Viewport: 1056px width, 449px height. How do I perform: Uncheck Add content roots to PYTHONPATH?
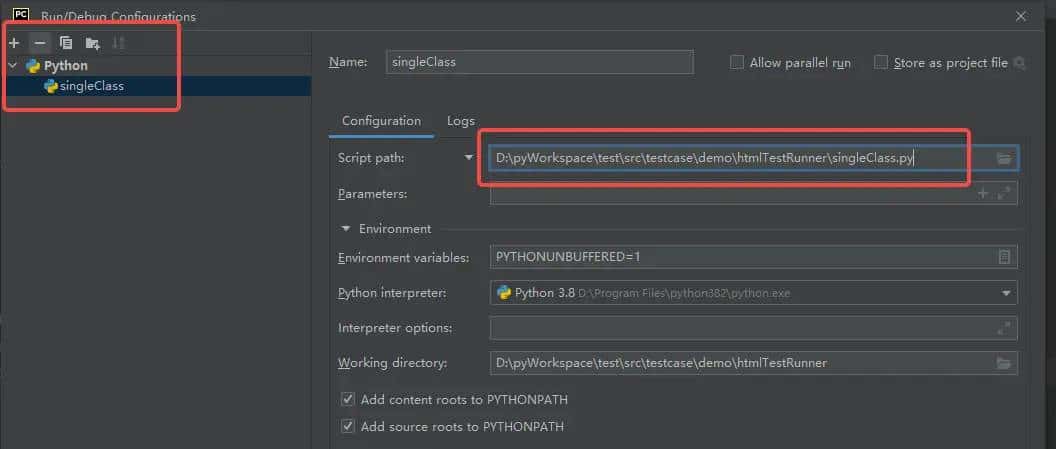pos(348,399)
